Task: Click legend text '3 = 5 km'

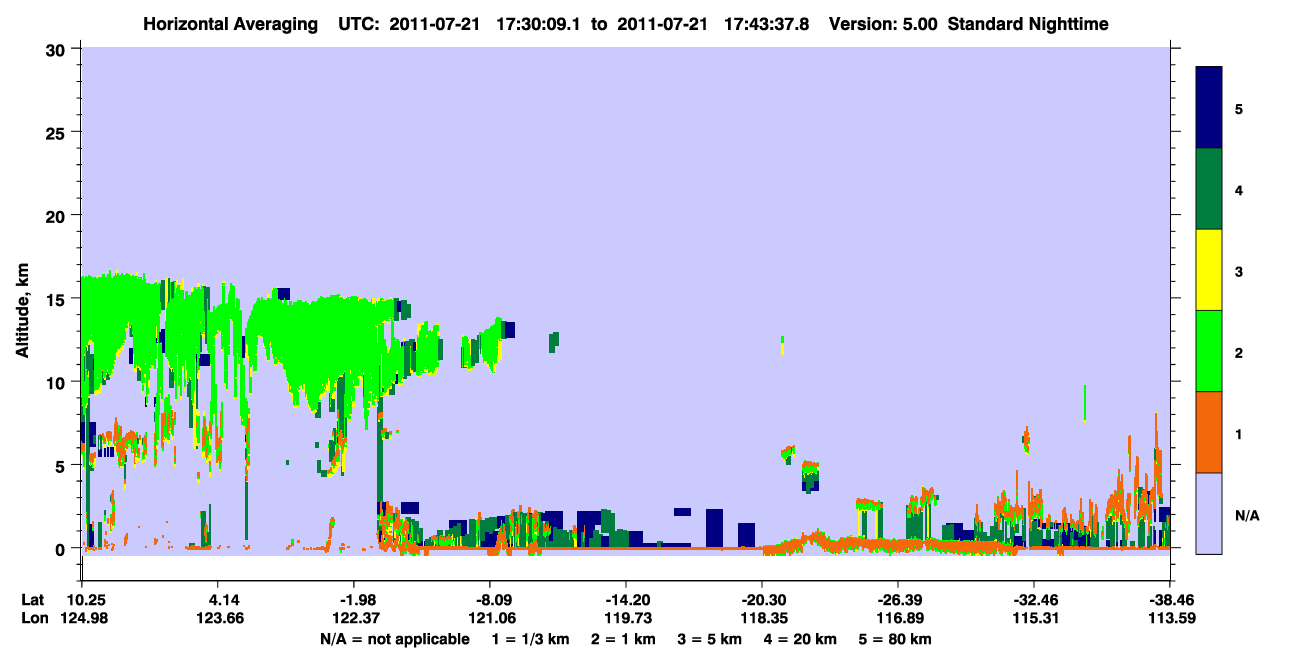Action: tap(710, 639)
